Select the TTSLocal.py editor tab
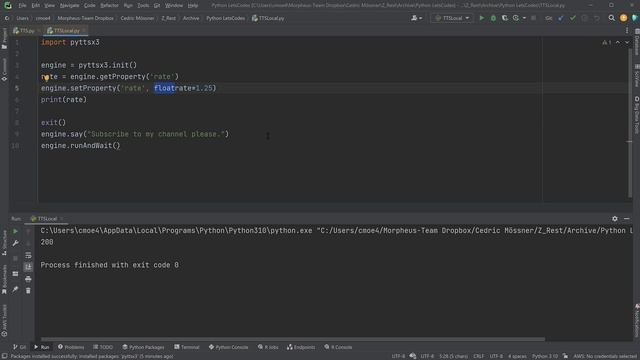This screenshot has width=640, height=360. [x=66, y=31]
